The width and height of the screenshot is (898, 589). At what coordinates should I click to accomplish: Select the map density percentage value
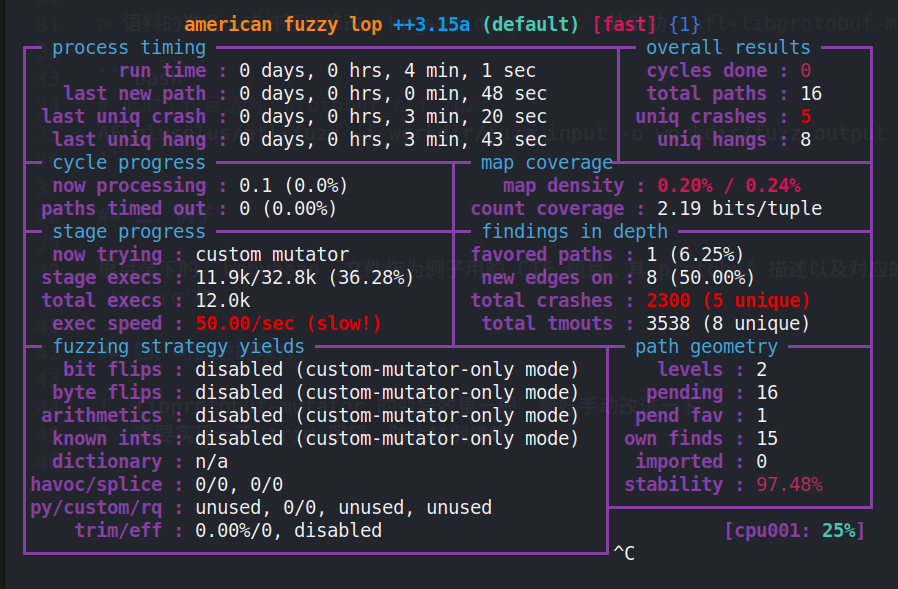[x=728, y=185]
